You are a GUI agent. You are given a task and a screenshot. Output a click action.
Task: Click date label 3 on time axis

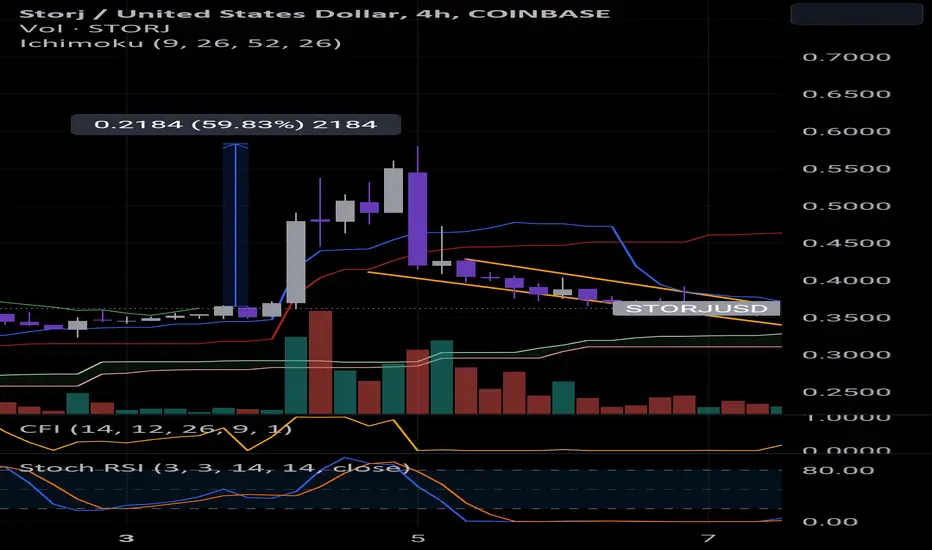click(126, 539)
